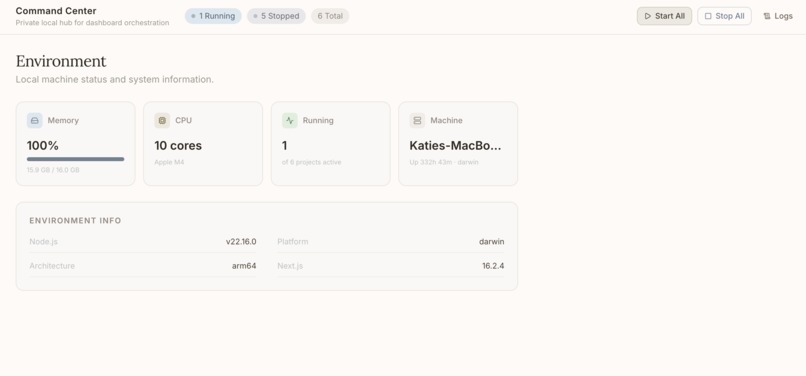
Task: Click the CPU card title
Action: (184, 120)
